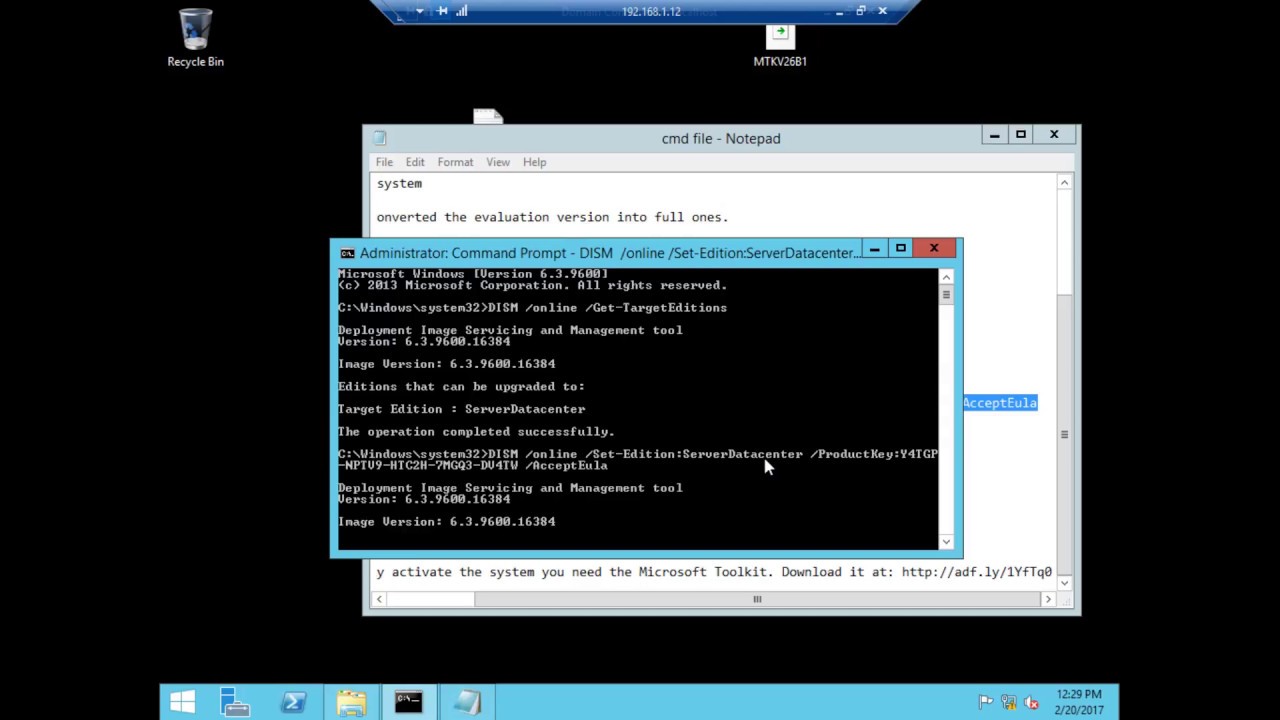Open the Notepad View menu
1280x720 pixels.
tap(498, 162)
